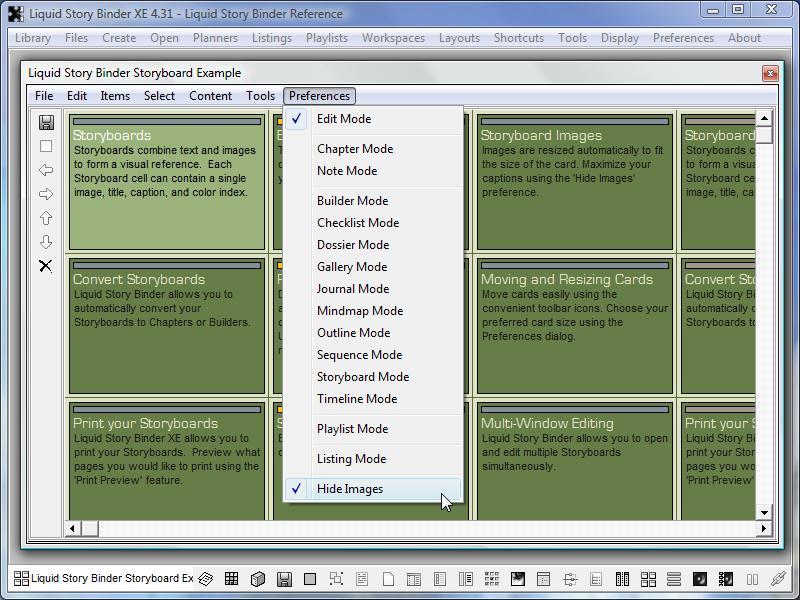Delete card using the black X icon

click(x=46, y=266)
